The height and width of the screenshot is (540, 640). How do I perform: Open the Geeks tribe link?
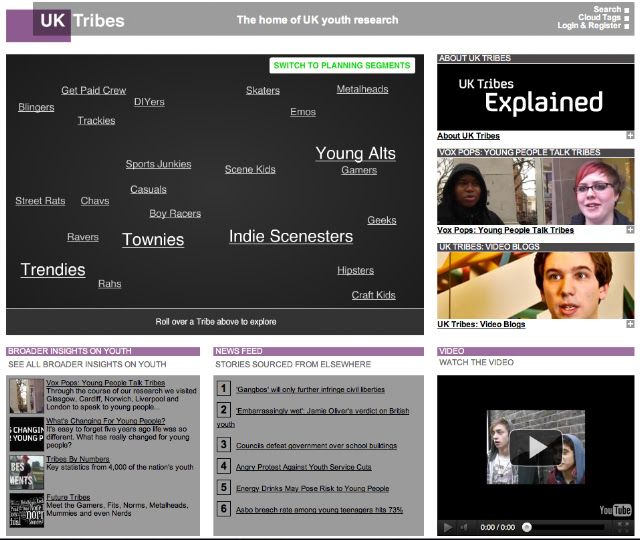[x=382, y=220]
